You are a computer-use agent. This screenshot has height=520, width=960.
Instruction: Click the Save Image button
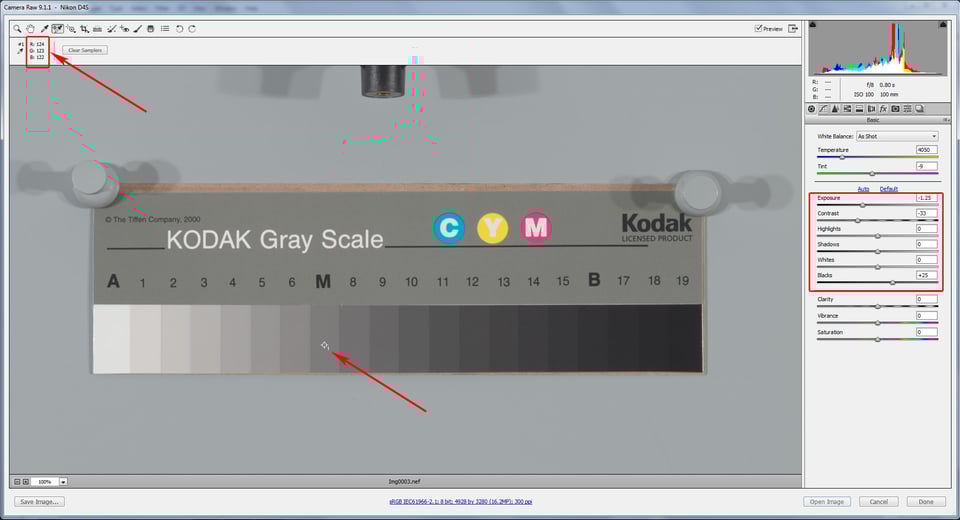click(x=39, y=502)
